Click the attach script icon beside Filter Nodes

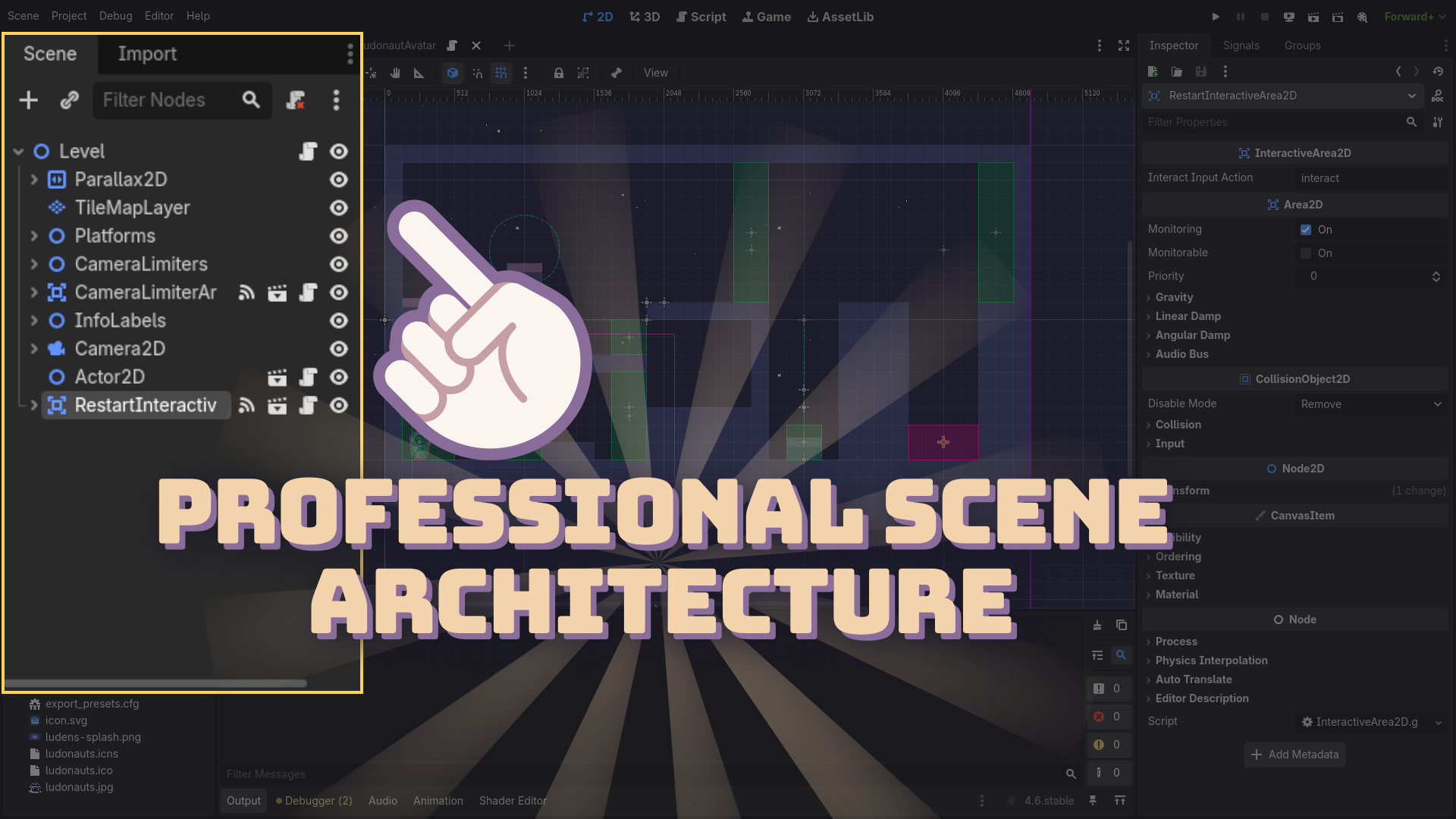295,100
